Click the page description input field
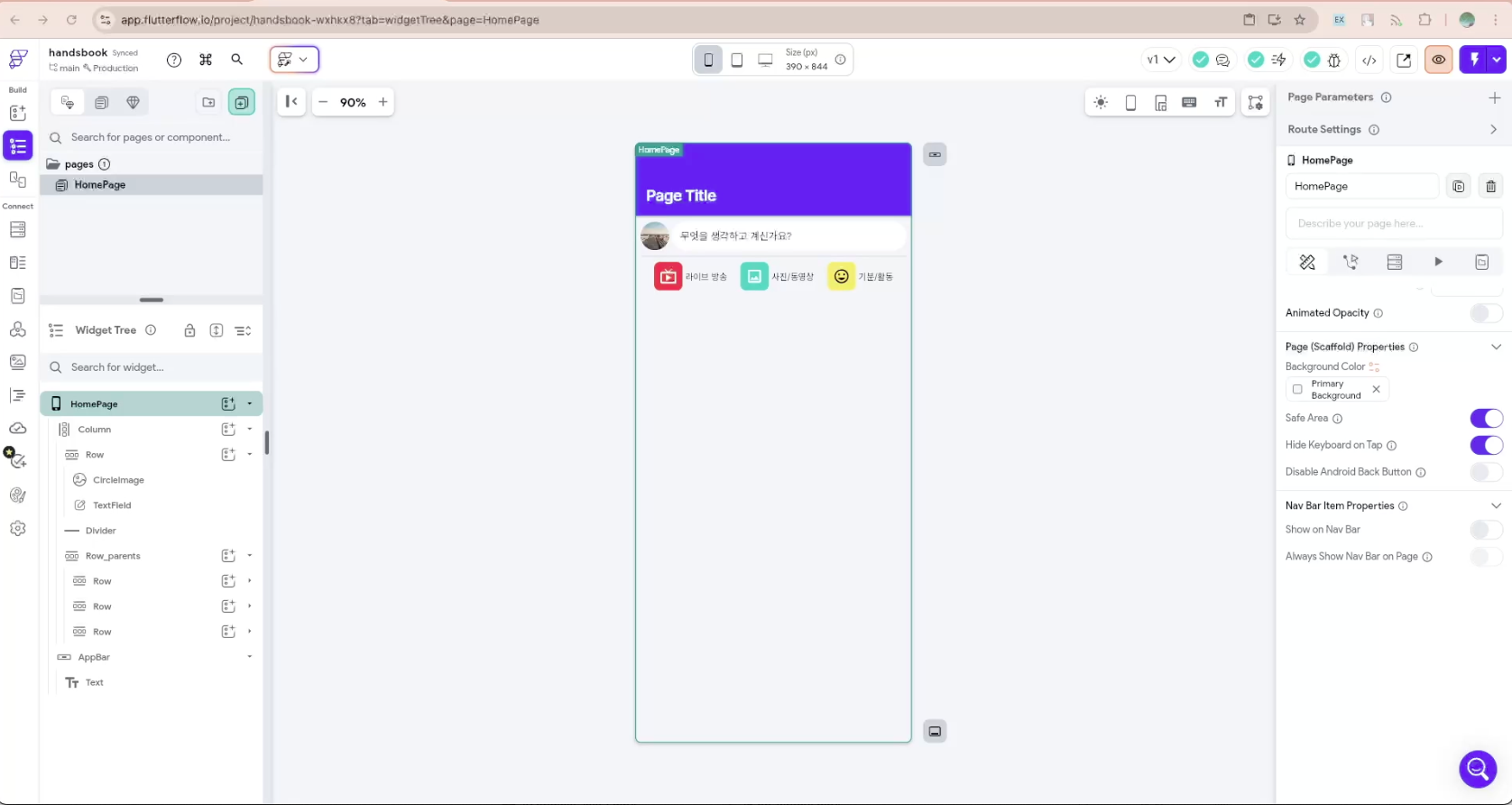This screenshot has height=805, width=1512. [1394, 223]
